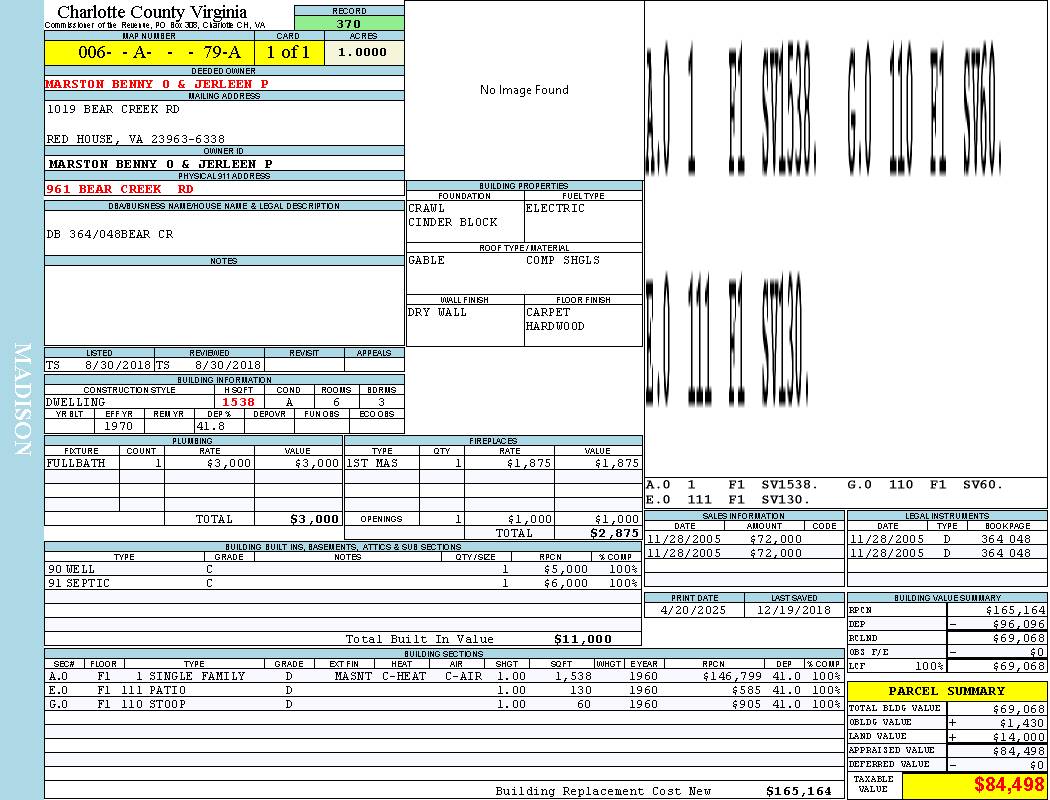Click the building summary RPCN $165,164

point(1015,611)
